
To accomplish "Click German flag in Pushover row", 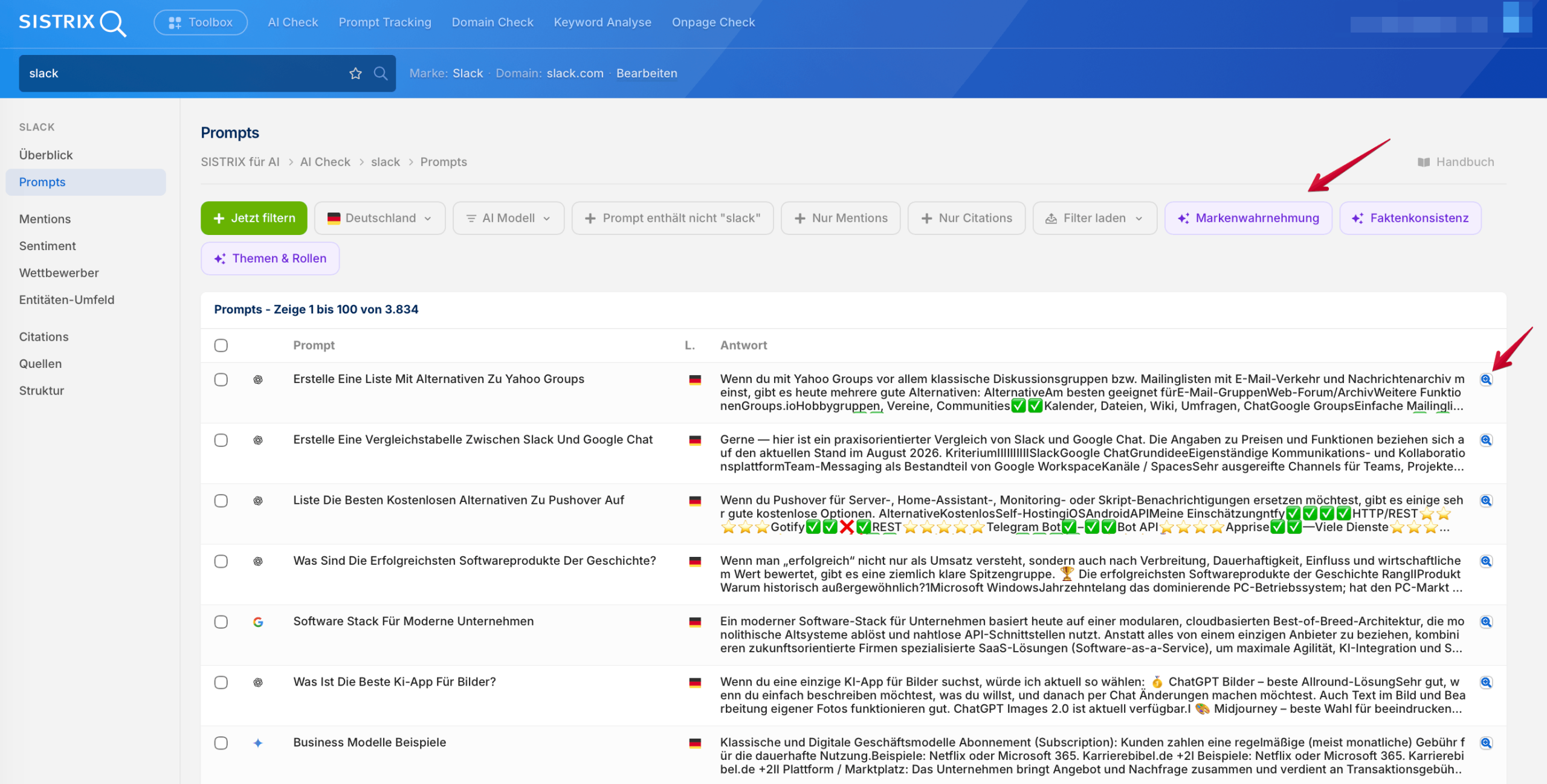I will pos(695,501).
